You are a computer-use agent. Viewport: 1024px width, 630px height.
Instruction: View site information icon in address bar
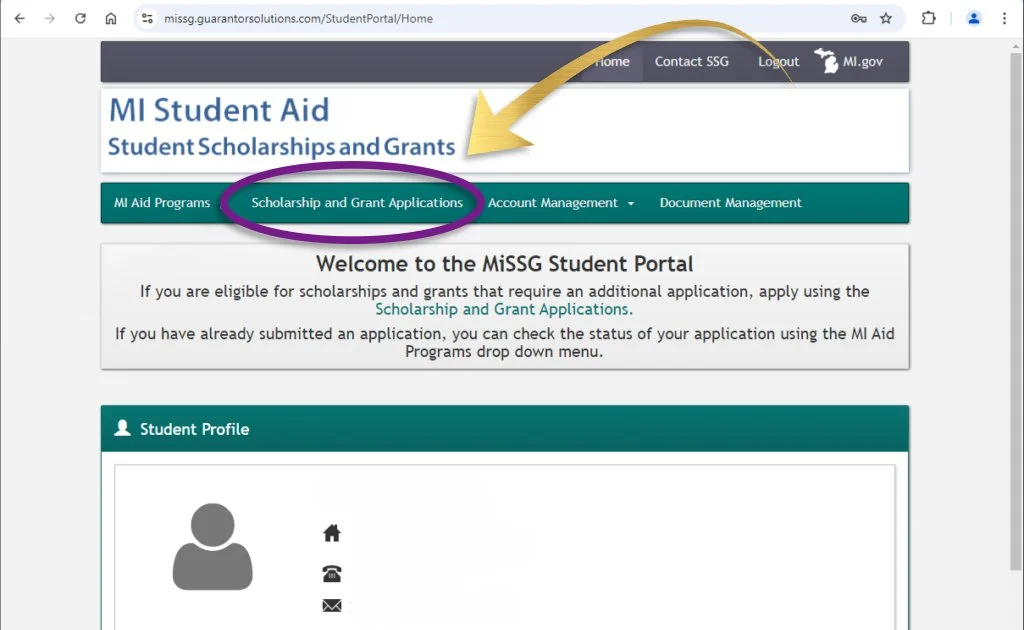click(x=148, y=18)
